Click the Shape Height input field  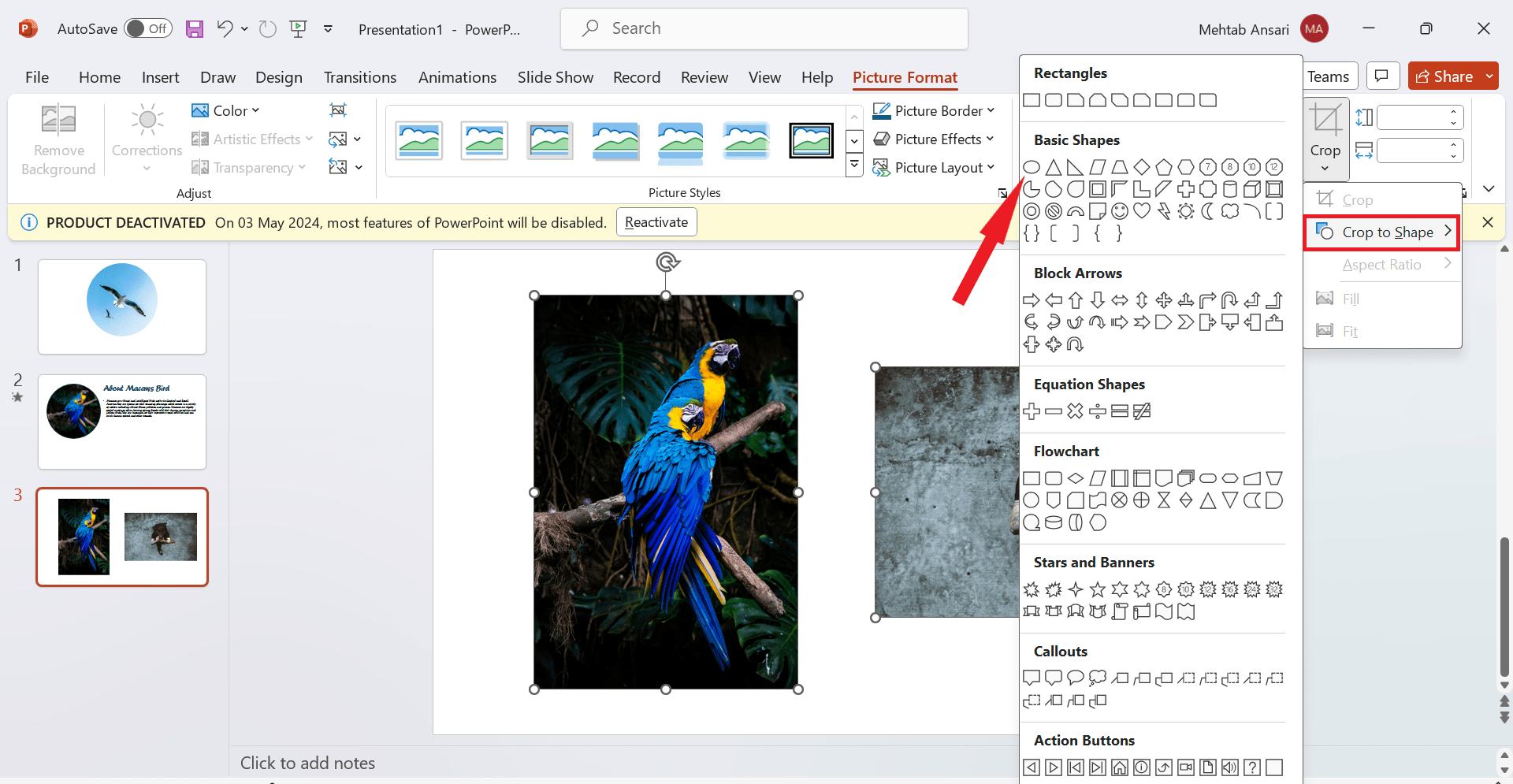click(x=1413, y=117)
